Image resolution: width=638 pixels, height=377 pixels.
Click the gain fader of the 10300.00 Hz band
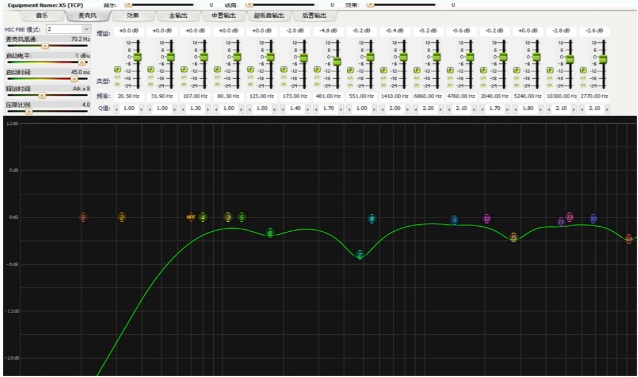570,59
